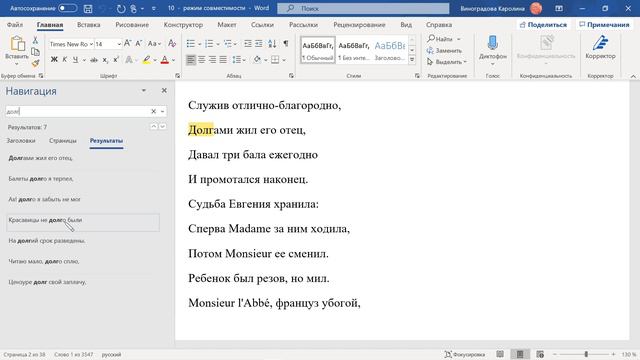The width and height of the screenshot is (640, 360).
Task: Open the Файл menu
Action: coord(15,25)
